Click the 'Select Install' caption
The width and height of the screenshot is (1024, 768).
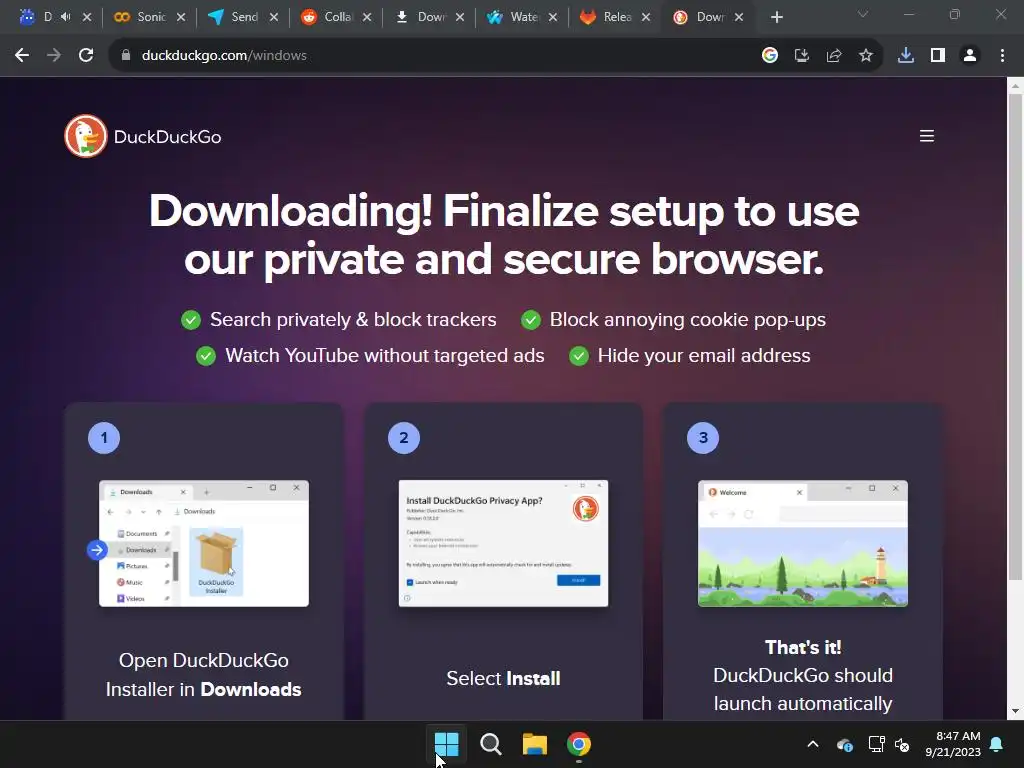[504, 679]
